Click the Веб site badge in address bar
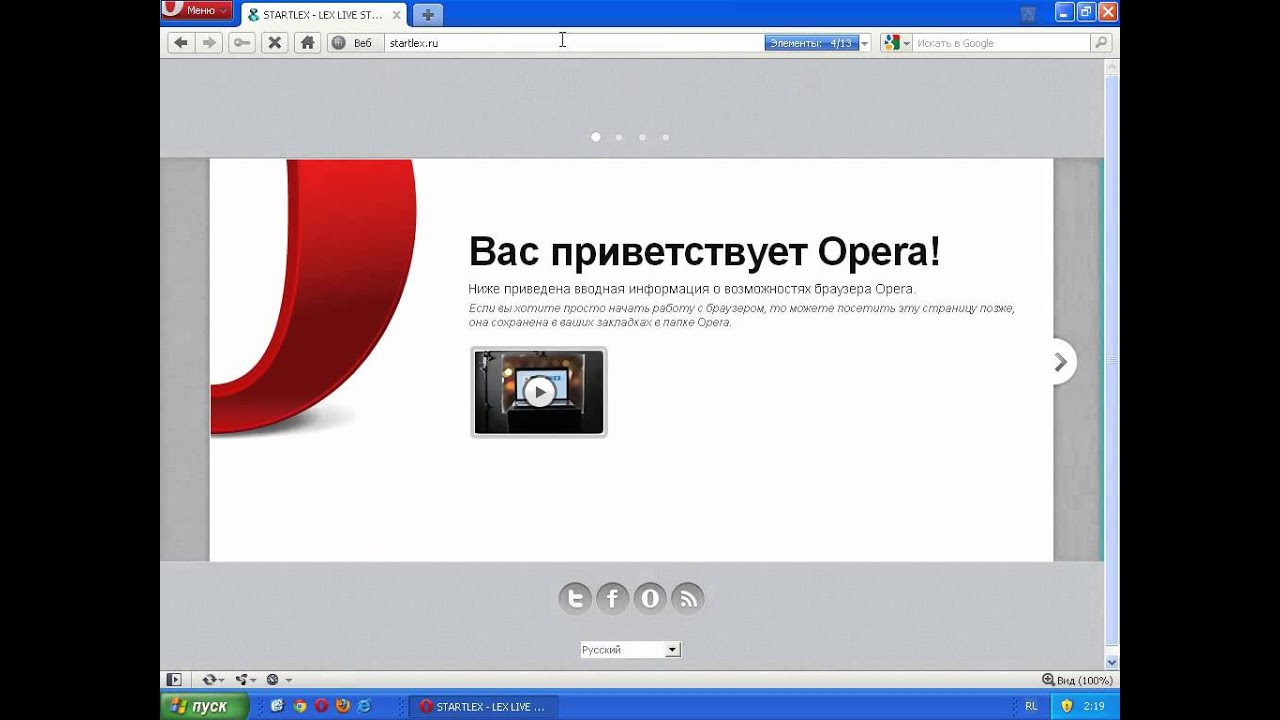This screenshot has width=1280, height=720. click(354, 43)
